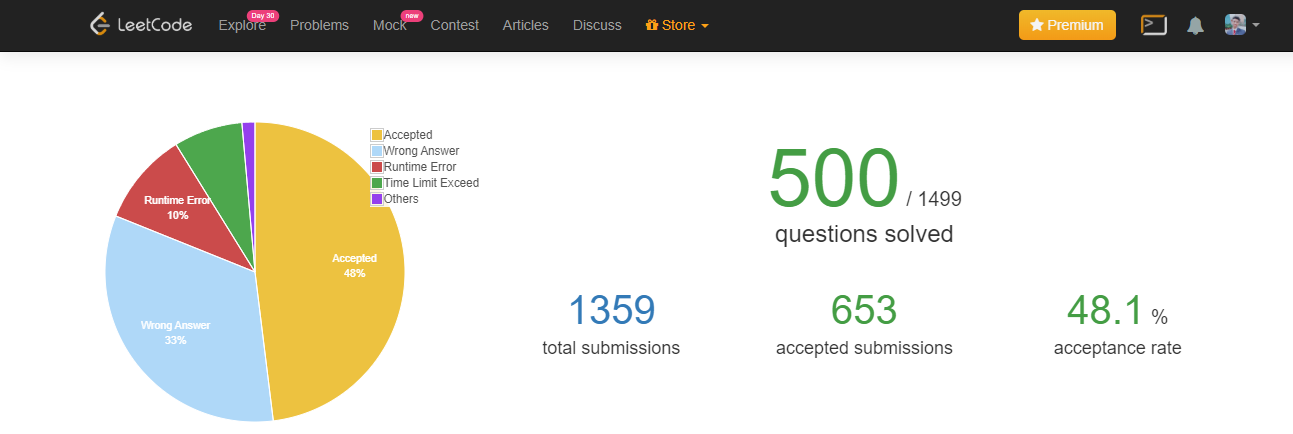1293x434 pixels.
Task: Open the Discuss forum
Action: click(597, 25)
